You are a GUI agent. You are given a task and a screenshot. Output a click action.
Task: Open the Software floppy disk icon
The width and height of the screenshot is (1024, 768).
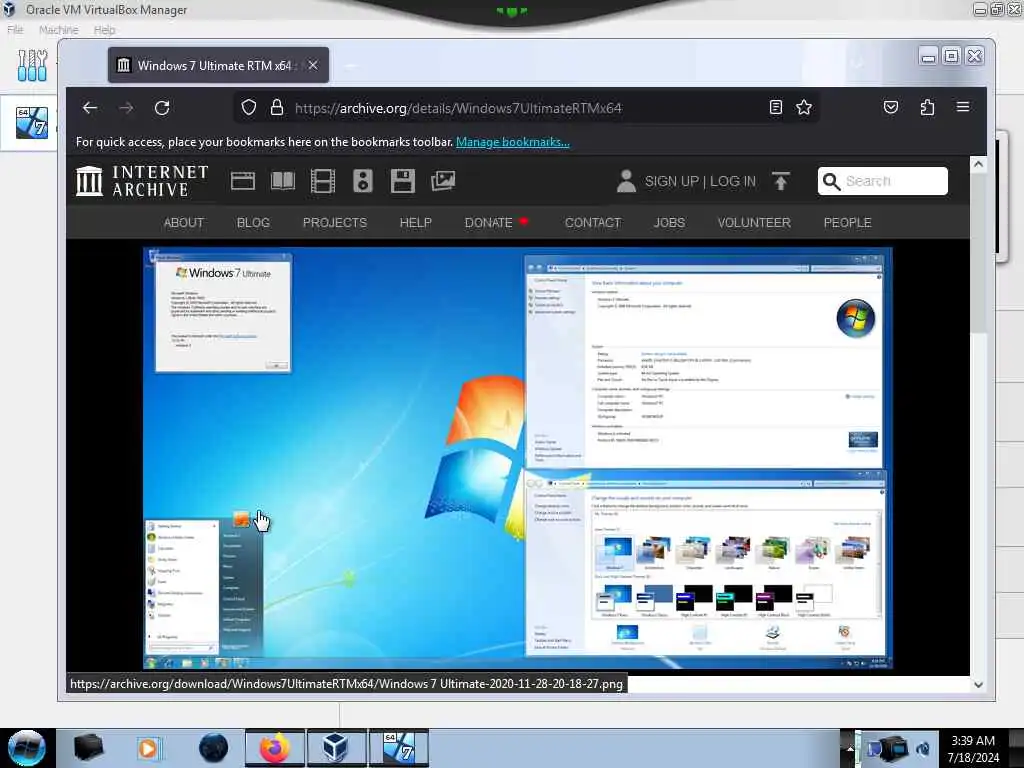[x=403, y=181]
